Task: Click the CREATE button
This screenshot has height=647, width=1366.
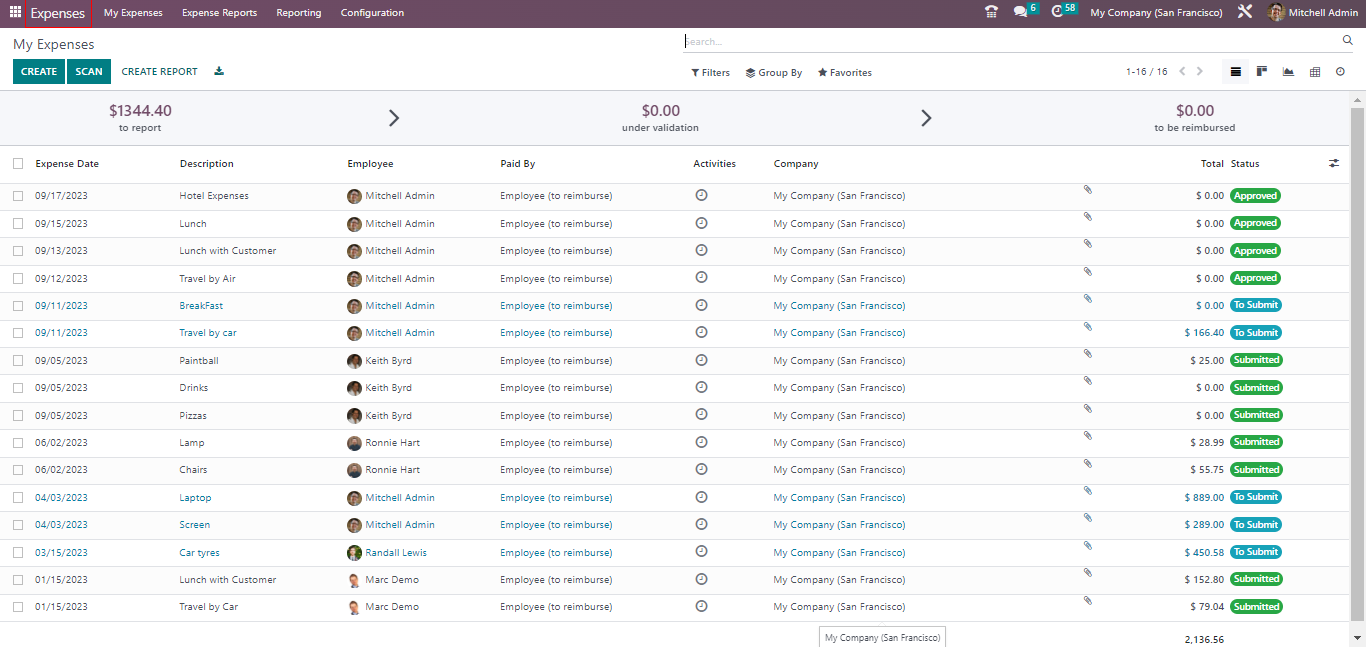Action: pos(39,72)
